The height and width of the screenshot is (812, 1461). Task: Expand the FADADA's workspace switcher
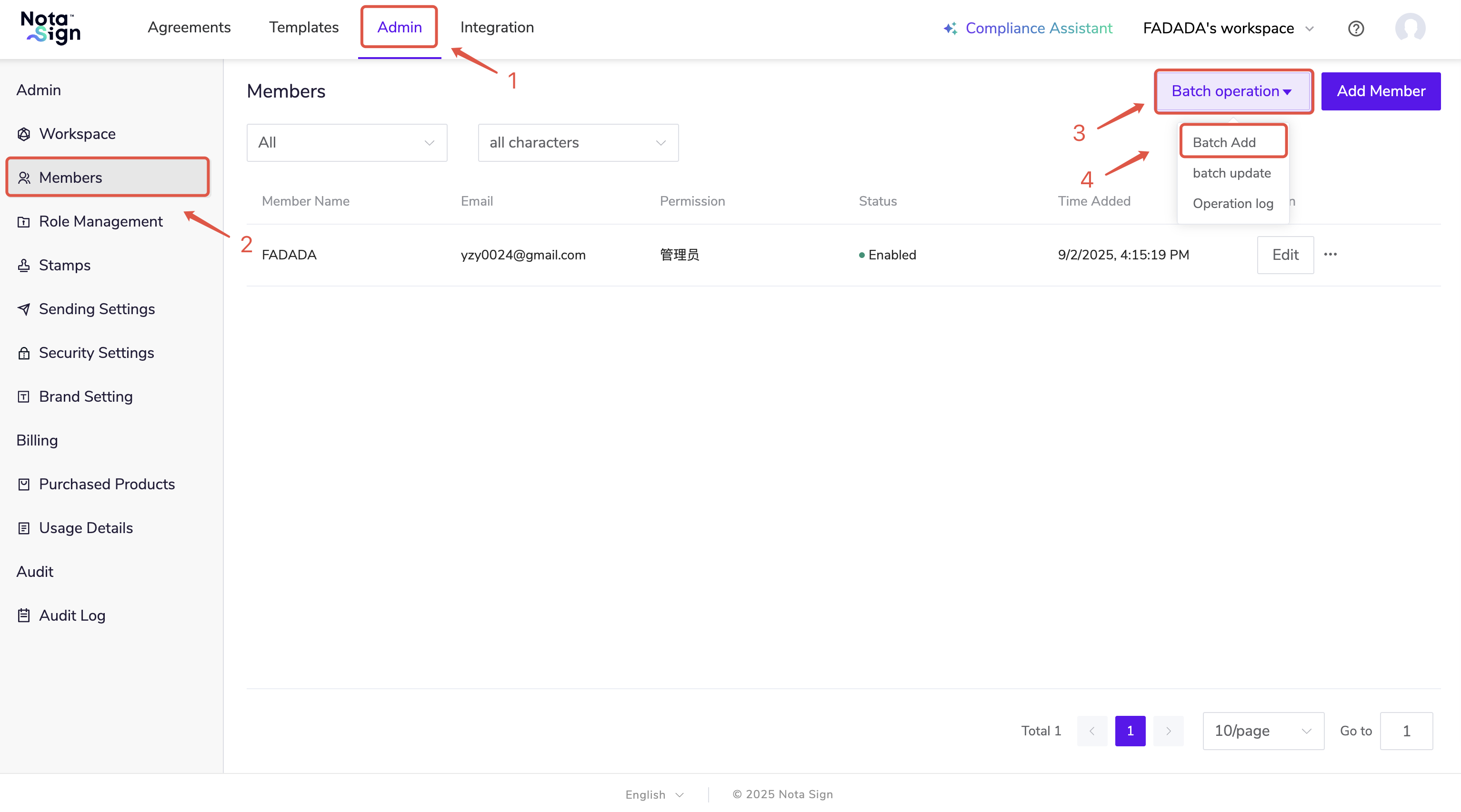1228,29
